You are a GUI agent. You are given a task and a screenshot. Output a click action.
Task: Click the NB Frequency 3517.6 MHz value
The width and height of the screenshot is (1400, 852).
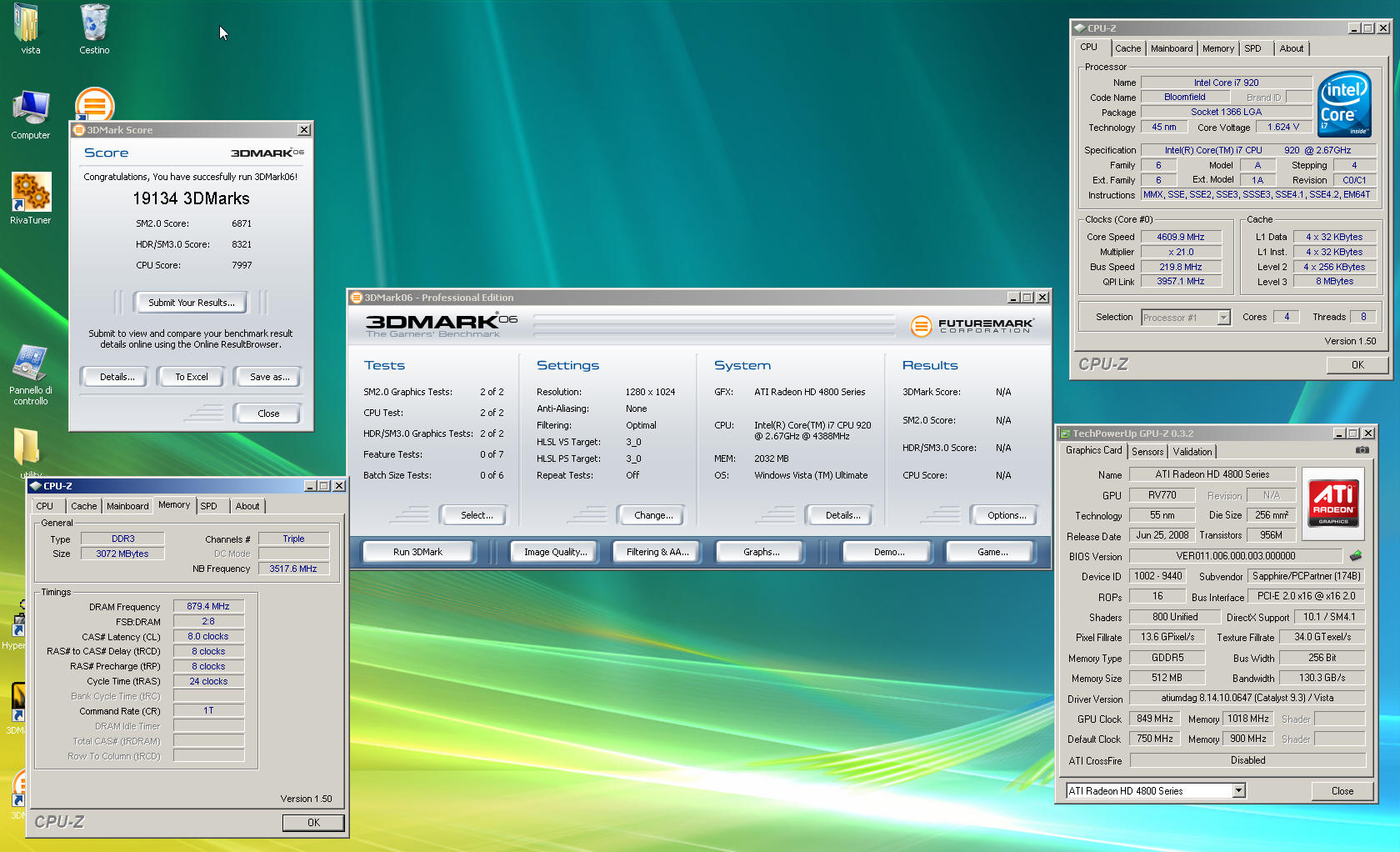click(293, 569)
